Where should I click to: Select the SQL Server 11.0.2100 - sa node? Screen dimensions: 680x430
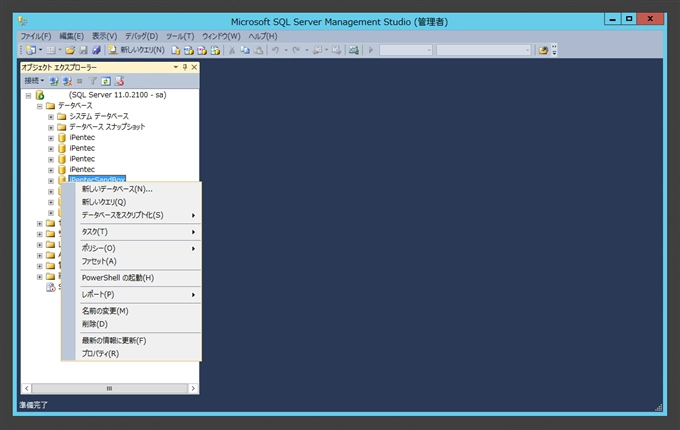point(117,95)
